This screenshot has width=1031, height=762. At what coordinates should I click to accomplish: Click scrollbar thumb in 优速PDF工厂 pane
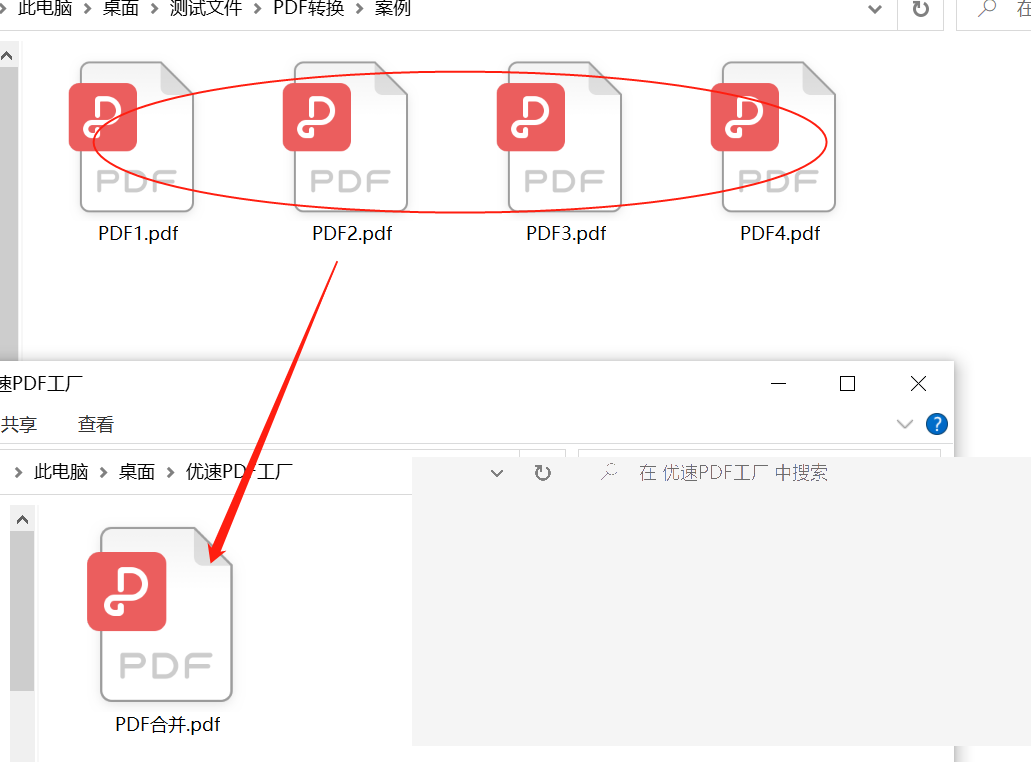tap(22, 611)
